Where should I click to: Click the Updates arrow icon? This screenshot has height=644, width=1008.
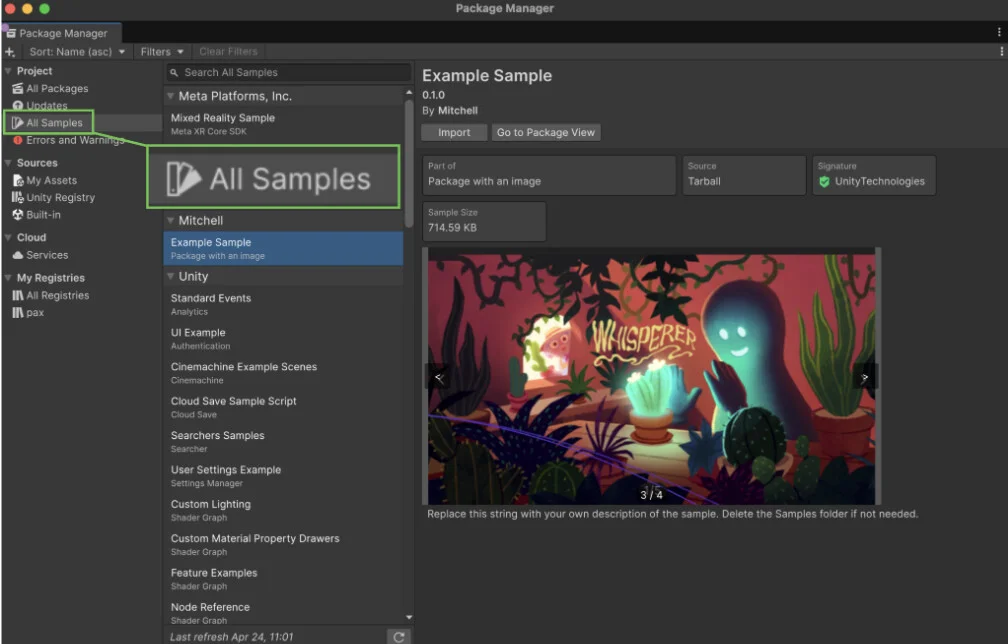pyautogui.click(x=18, y=105)
